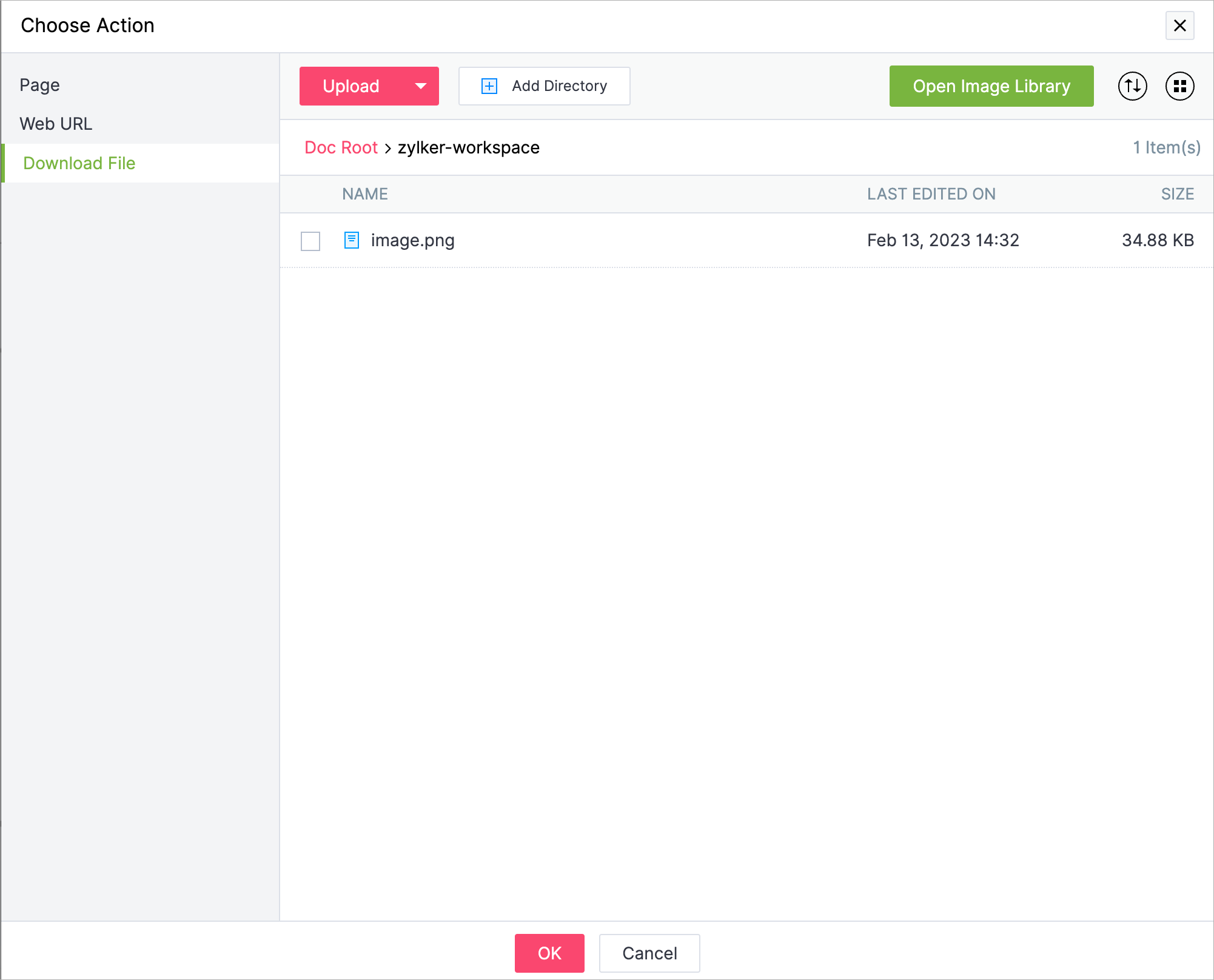Close the Choose Action dialog
1214x980 pixels.
click(1179, 25)
